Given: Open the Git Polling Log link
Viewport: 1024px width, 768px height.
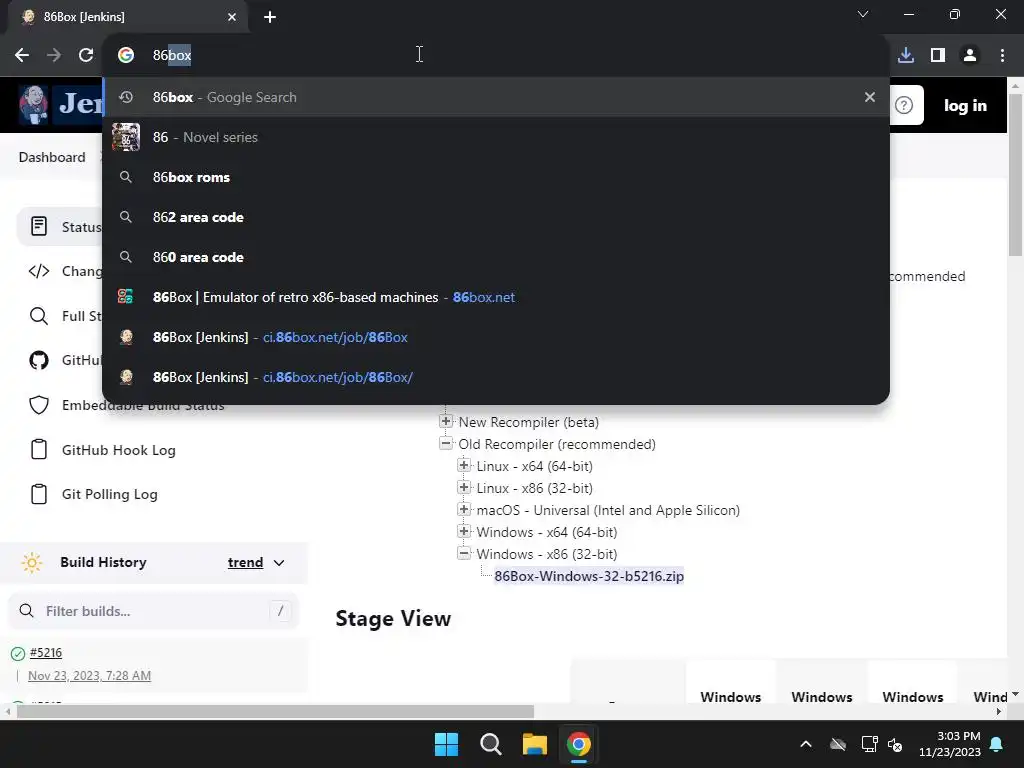Looking at the screenshot, I should pos(109,494).
